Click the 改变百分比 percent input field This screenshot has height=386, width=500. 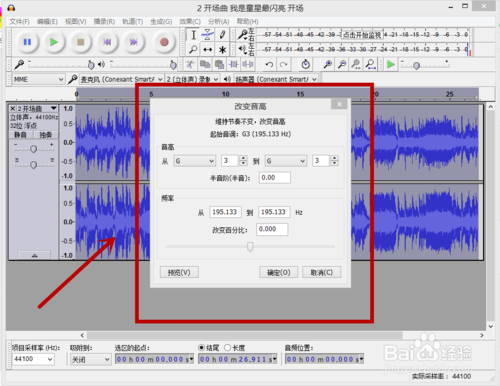[x=272, y=229]
